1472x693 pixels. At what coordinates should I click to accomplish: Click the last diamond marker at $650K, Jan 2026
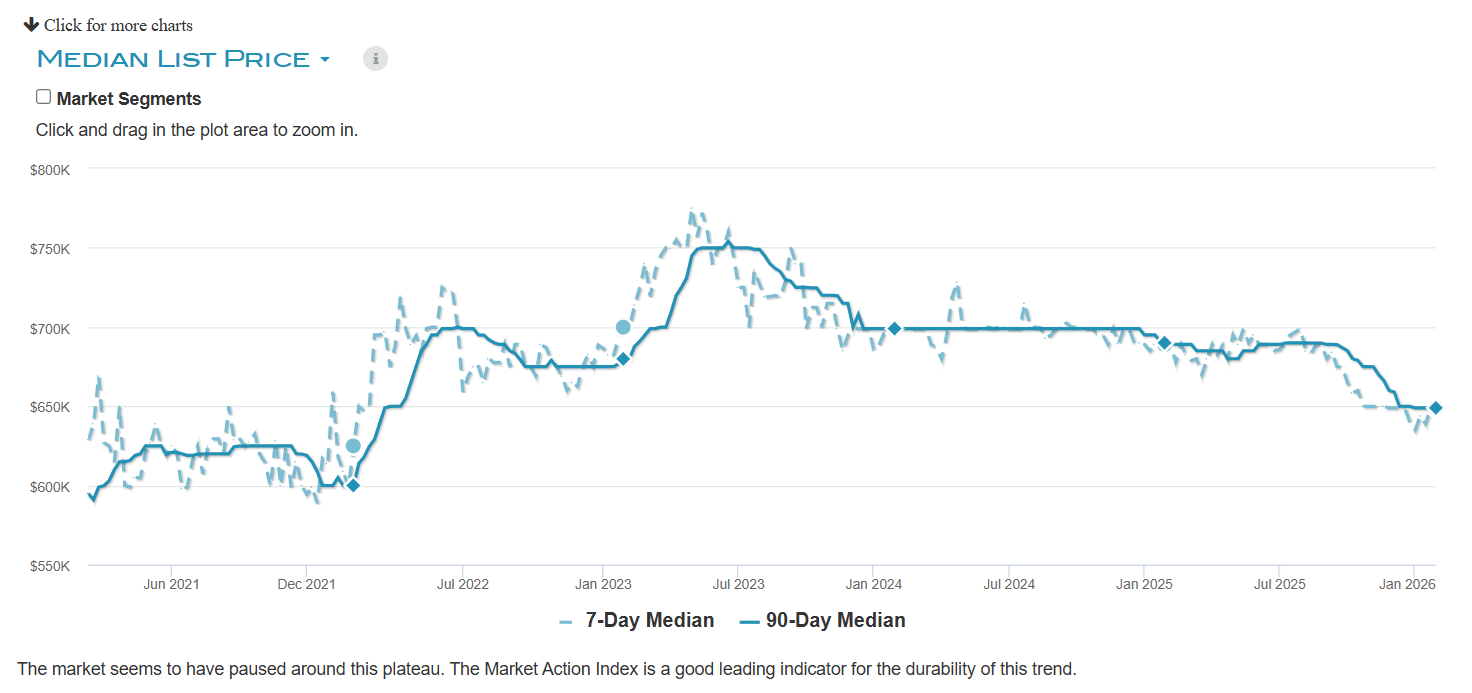[1435, 407]
